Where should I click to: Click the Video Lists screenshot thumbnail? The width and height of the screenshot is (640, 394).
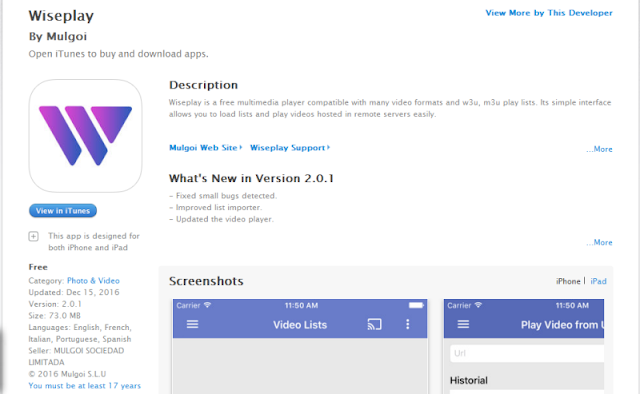[300, 347]
